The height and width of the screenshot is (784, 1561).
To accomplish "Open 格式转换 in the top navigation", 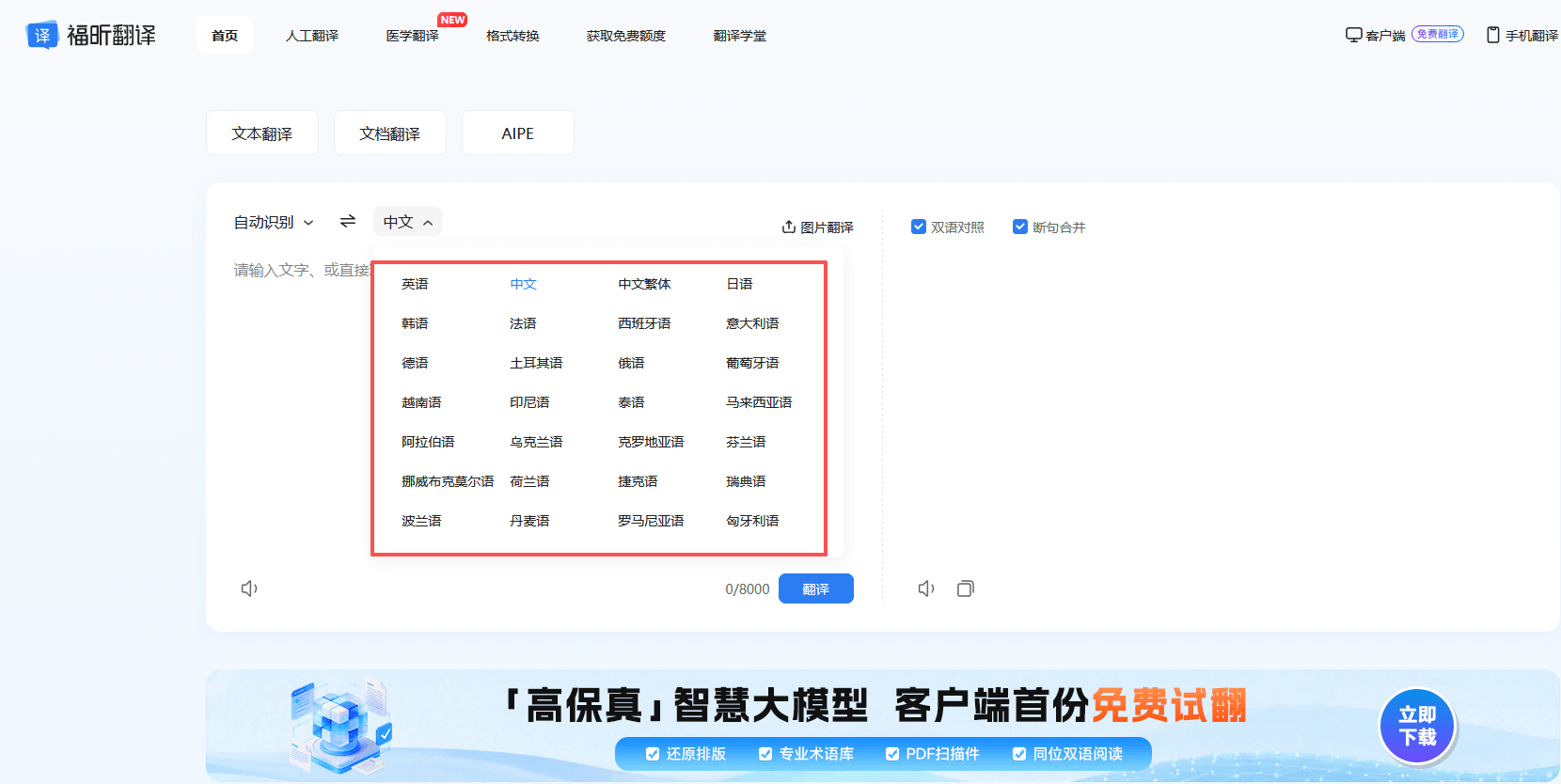I will point(512,36).
